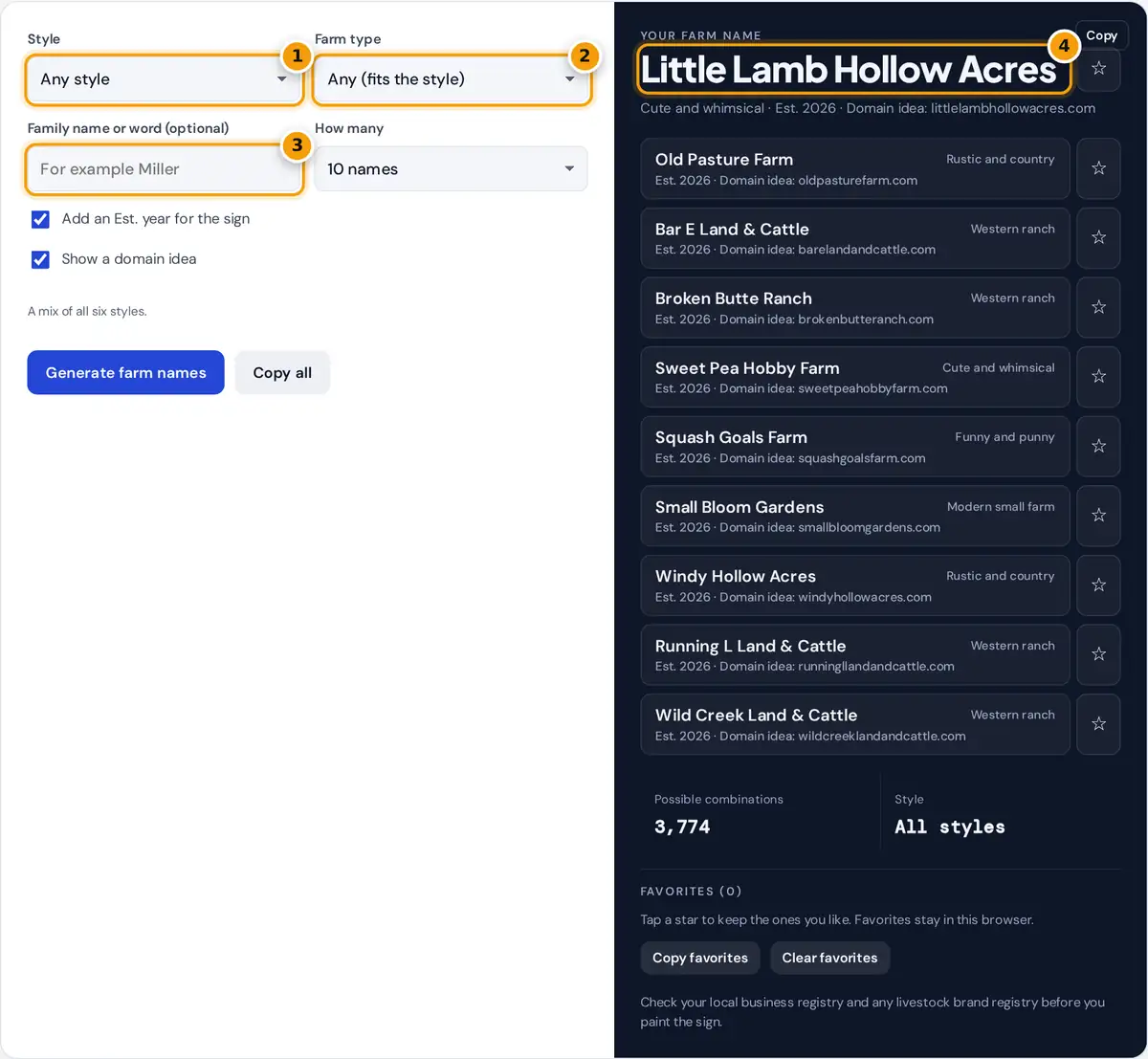Click A mix of all six styles text
Viewport: 1148px width, 1059px height.
[87, 312]
